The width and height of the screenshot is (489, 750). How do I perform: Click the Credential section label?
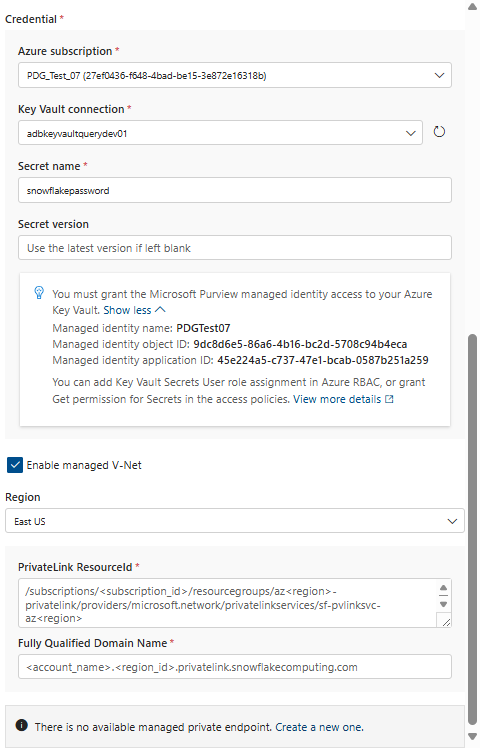point(31,19)
